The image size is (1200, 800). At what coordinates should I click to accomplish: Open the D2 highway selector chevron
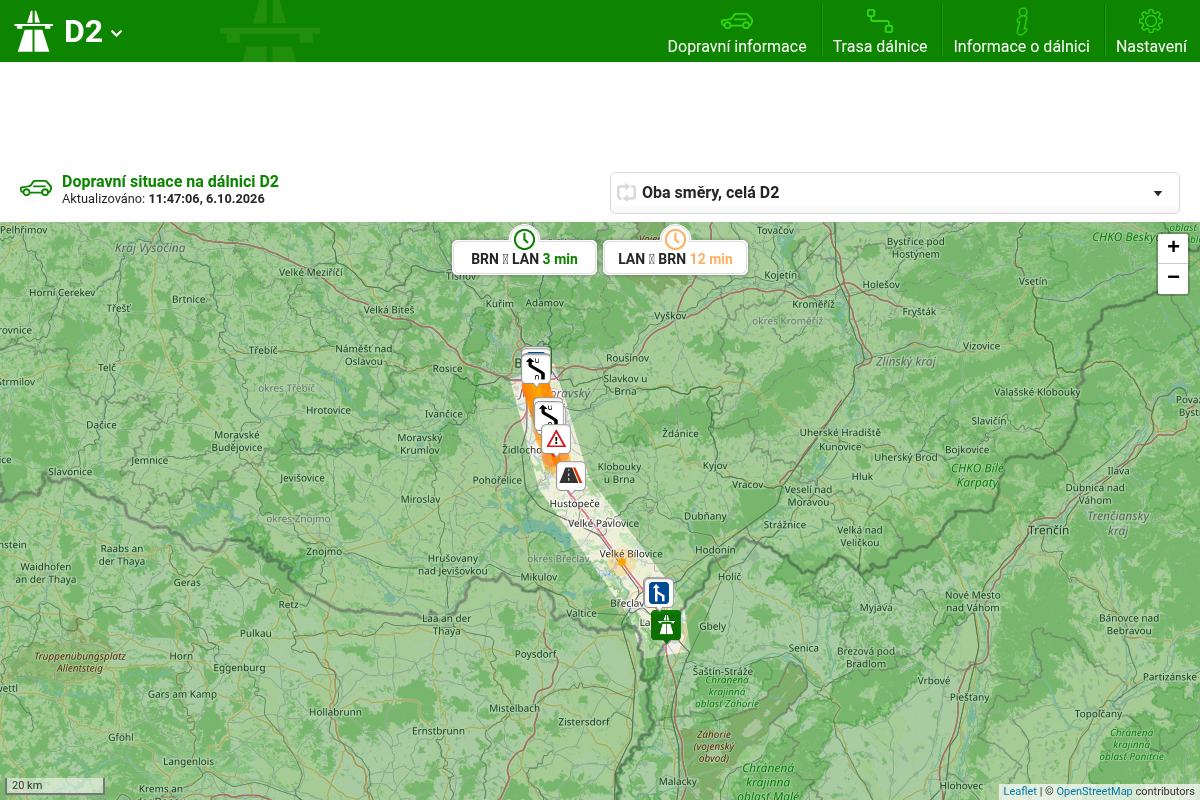117,33
